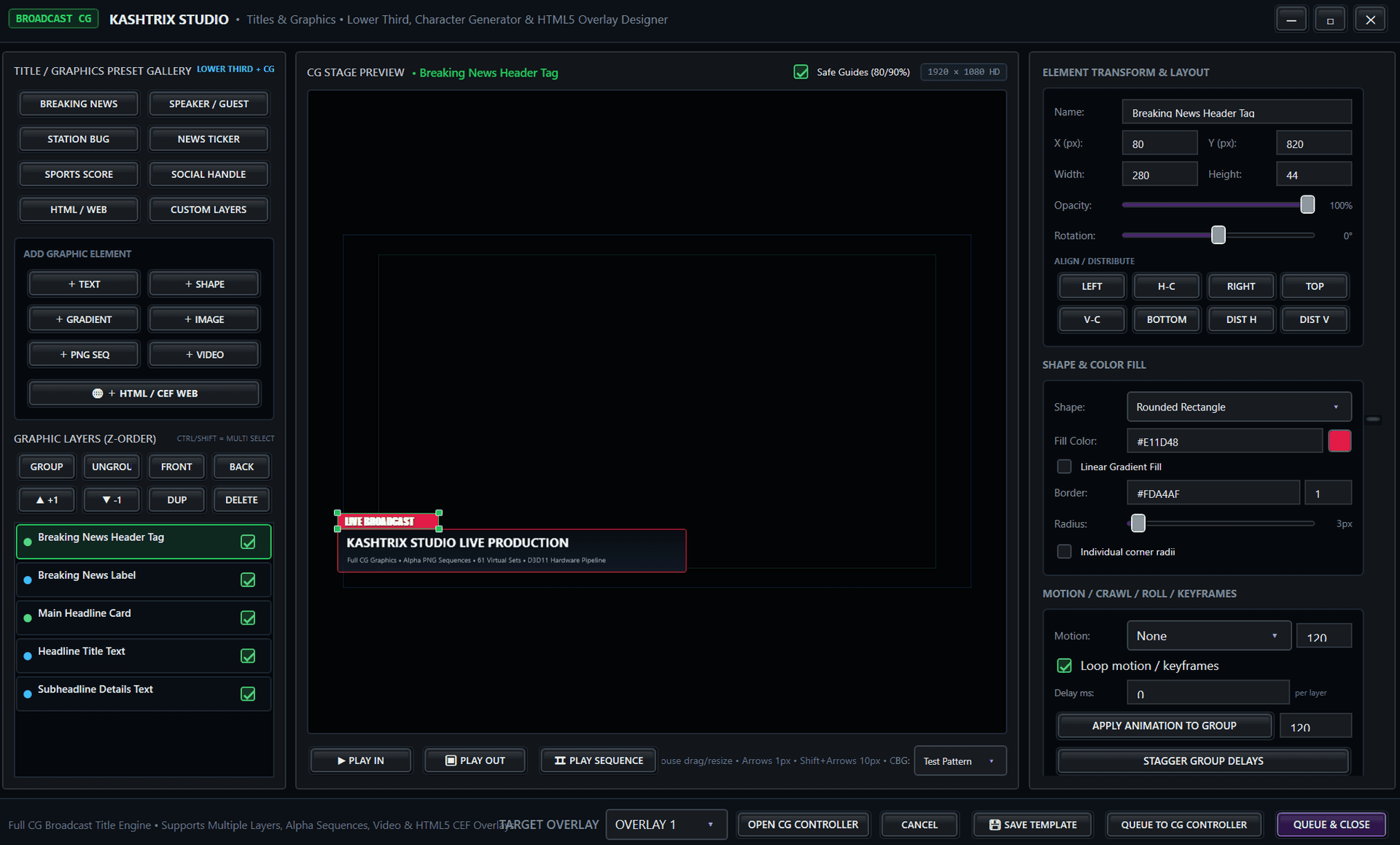This screenshot has height=845, width=1400.
Task: Hide the Breaking News Header Tag layer
Action: click(248, 542)
